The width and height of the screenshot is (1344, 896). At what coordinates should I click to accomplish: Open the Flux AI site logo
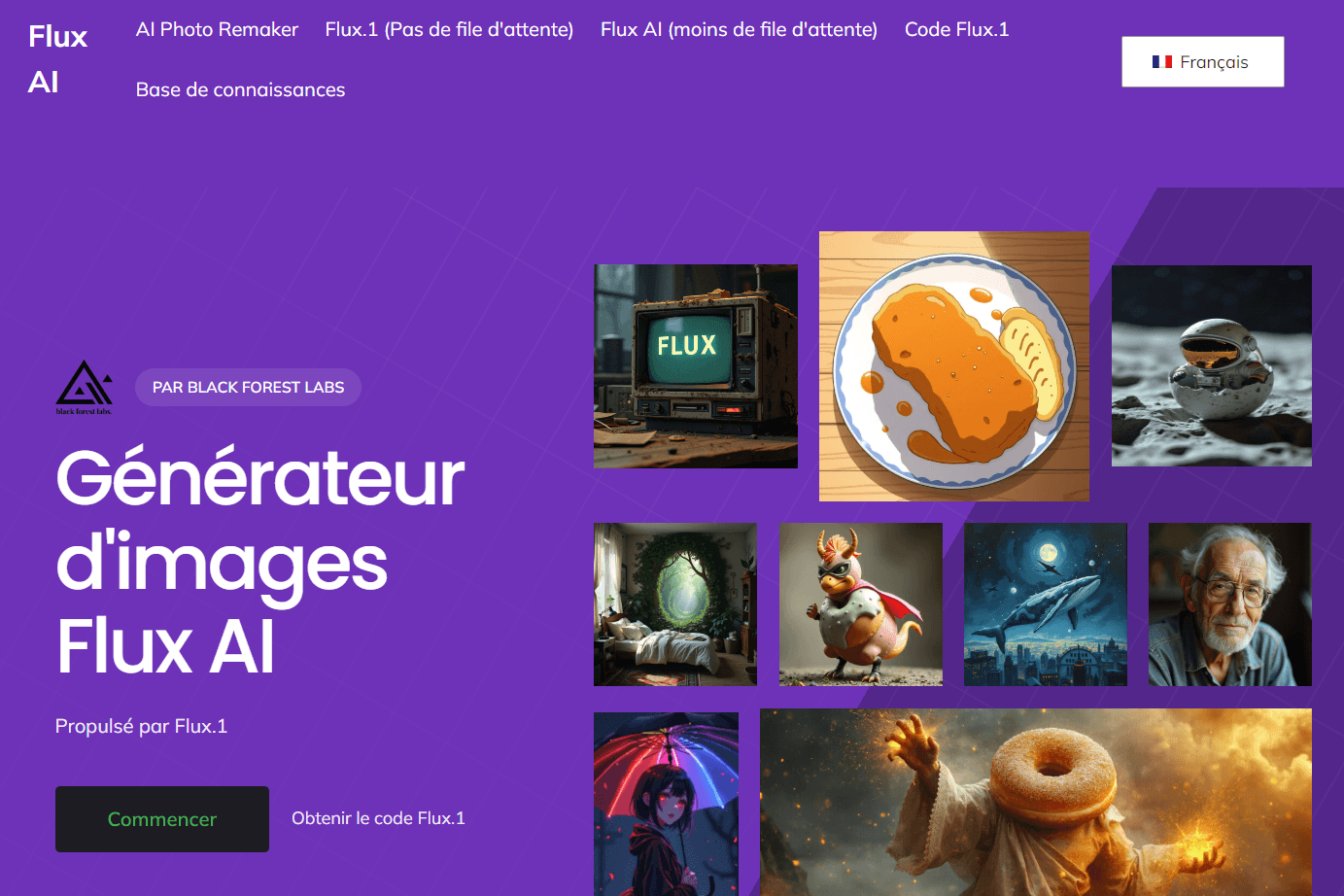click(58, 59)
